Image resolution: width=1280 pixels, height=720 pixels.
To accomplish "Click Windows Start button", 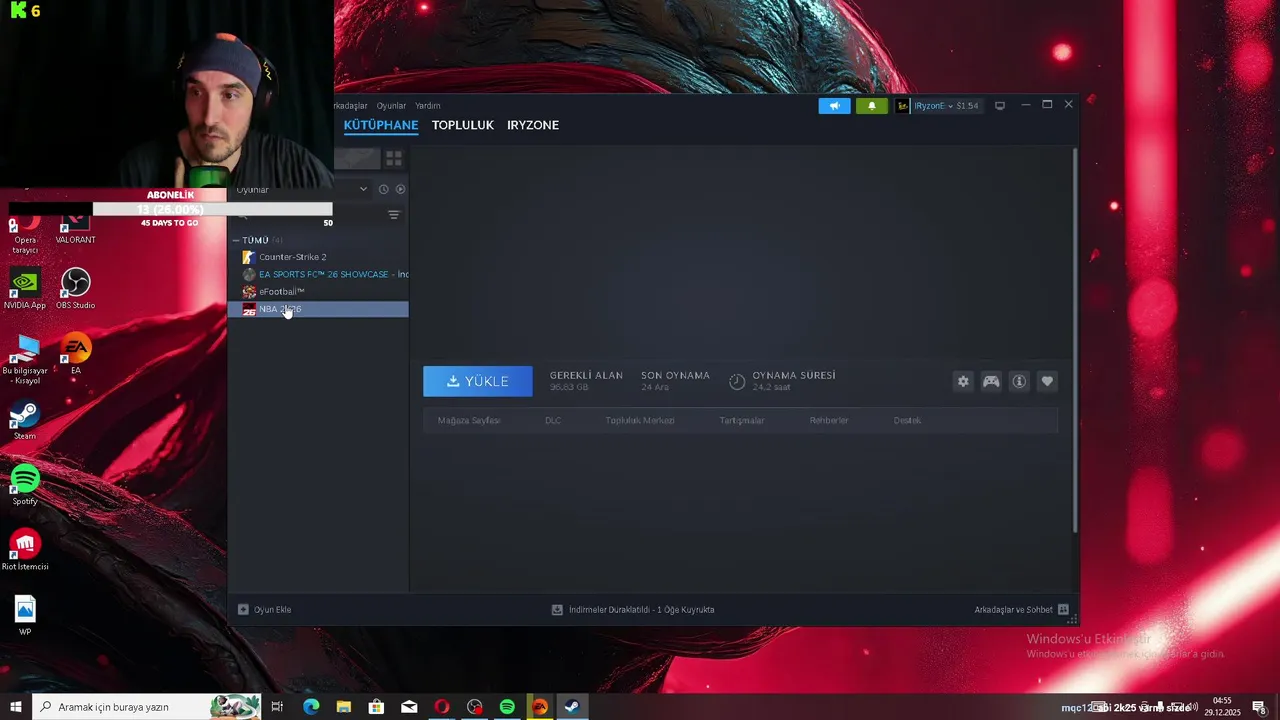I will pos(15,707).
